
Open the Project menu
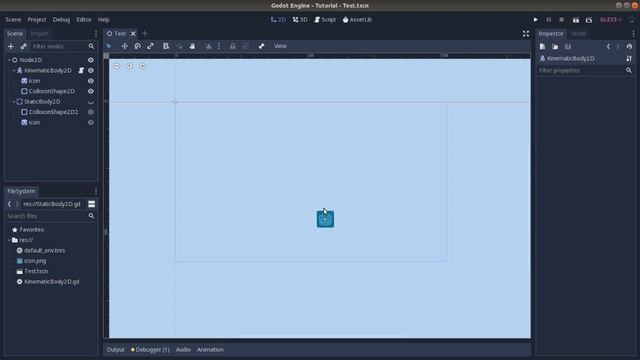pyautogui.click(x=37, y=20)
